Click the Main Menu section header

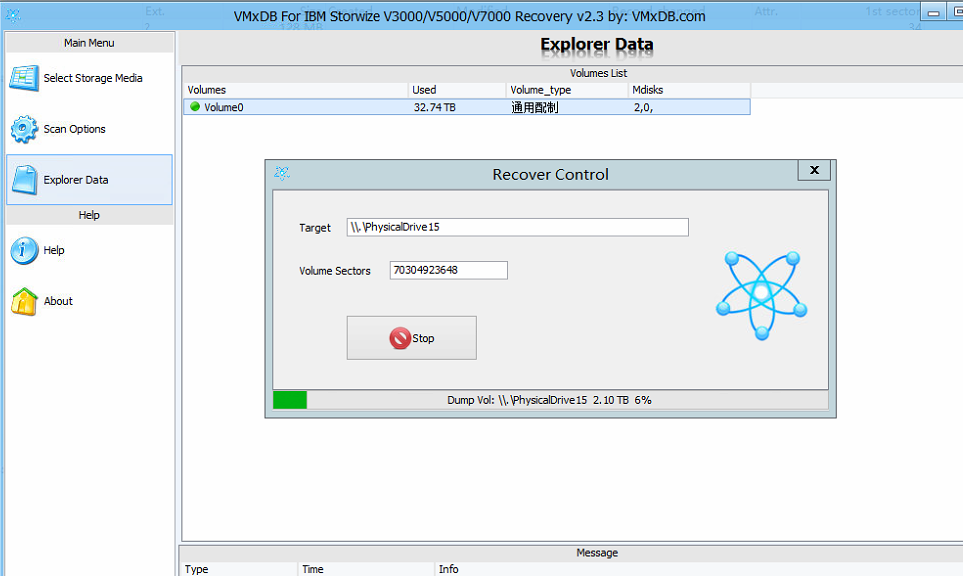[x=89, y=42]
